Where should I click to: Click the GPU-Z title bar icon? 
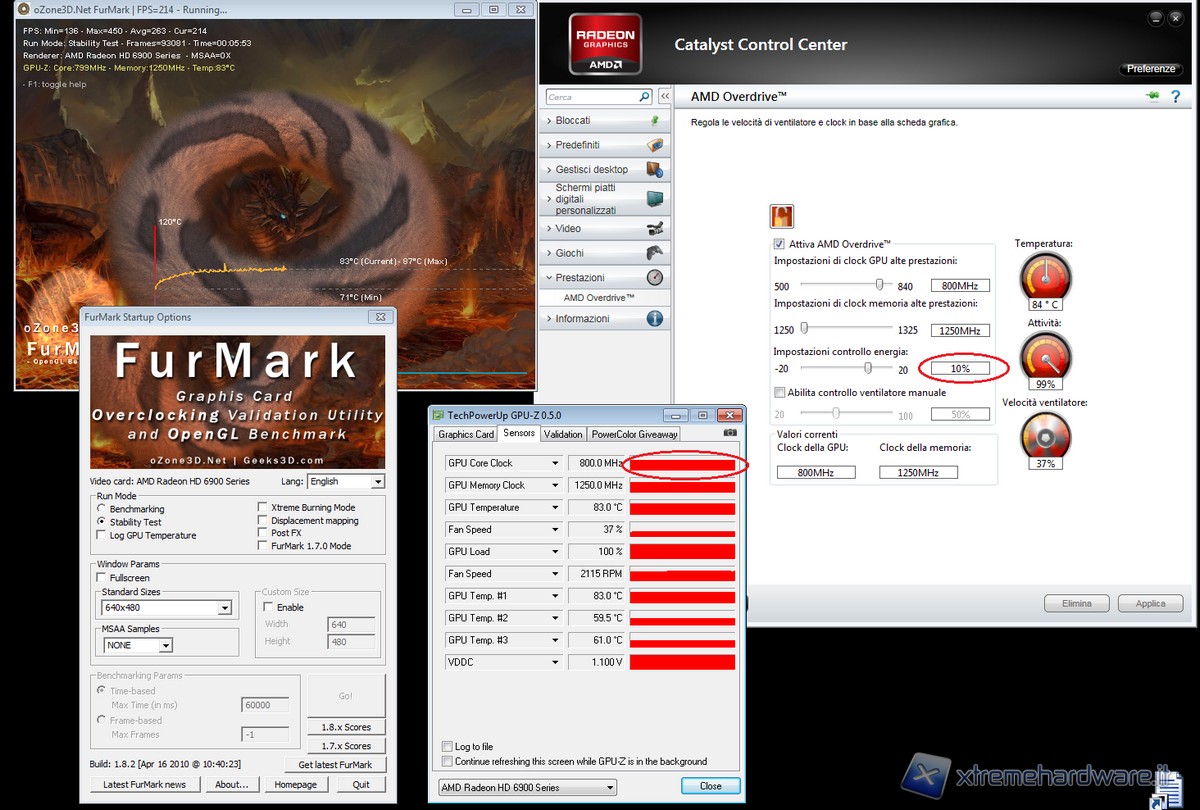pyautogui.click(x=437, y=414)
